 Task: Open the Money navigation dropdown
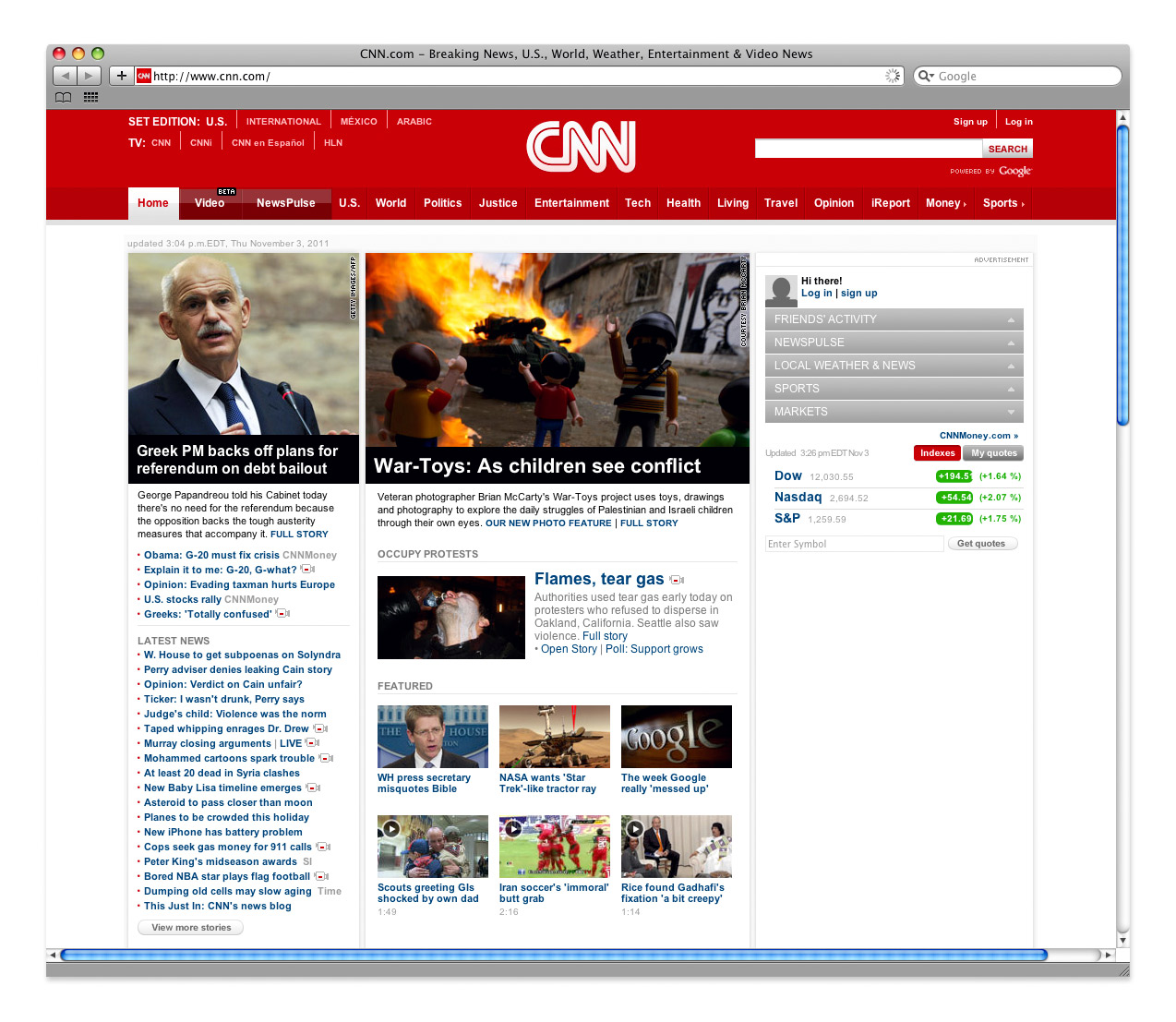pos(946,203)
